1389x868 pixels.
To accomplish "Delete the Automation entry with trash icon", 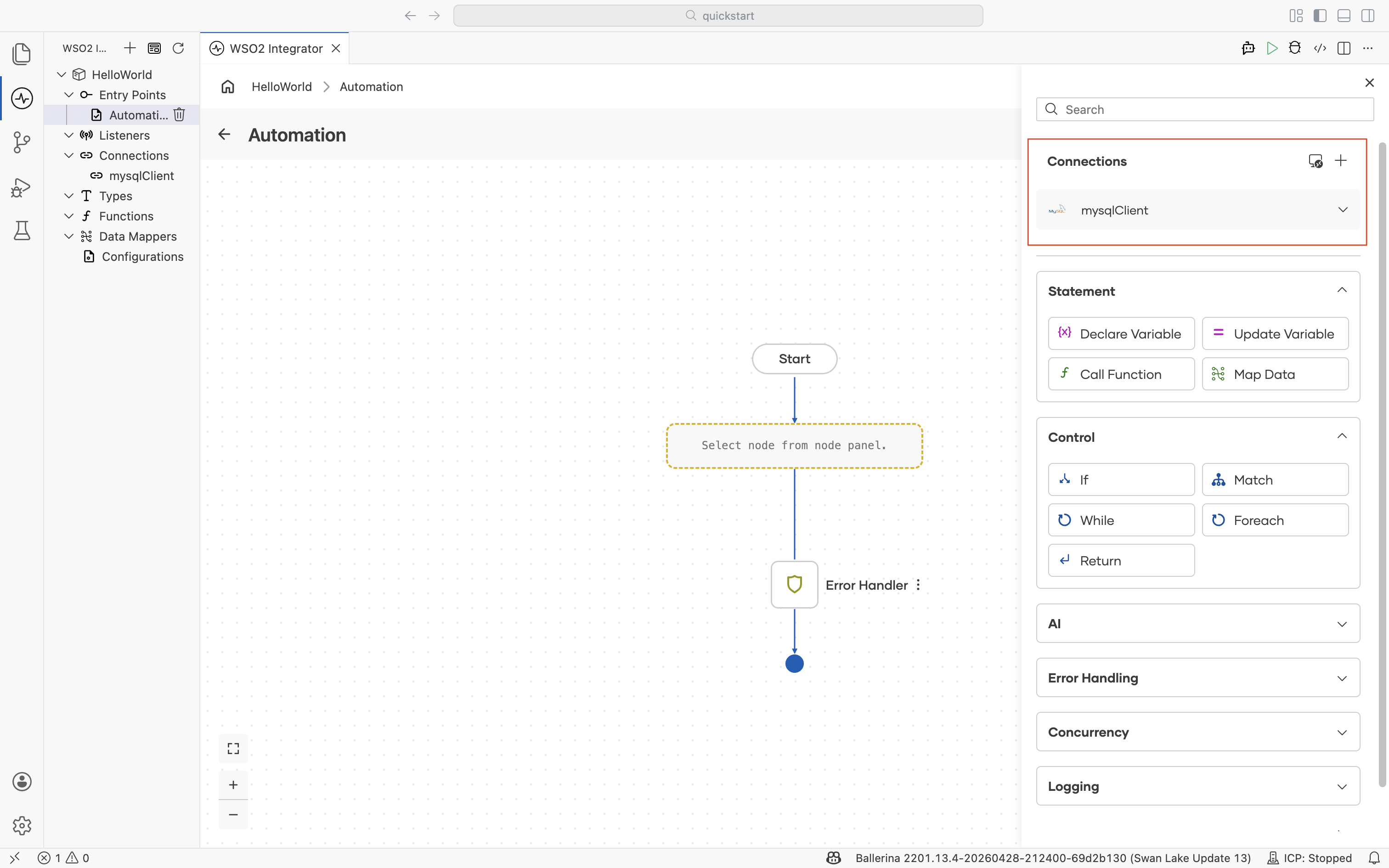I will point(179,115).
